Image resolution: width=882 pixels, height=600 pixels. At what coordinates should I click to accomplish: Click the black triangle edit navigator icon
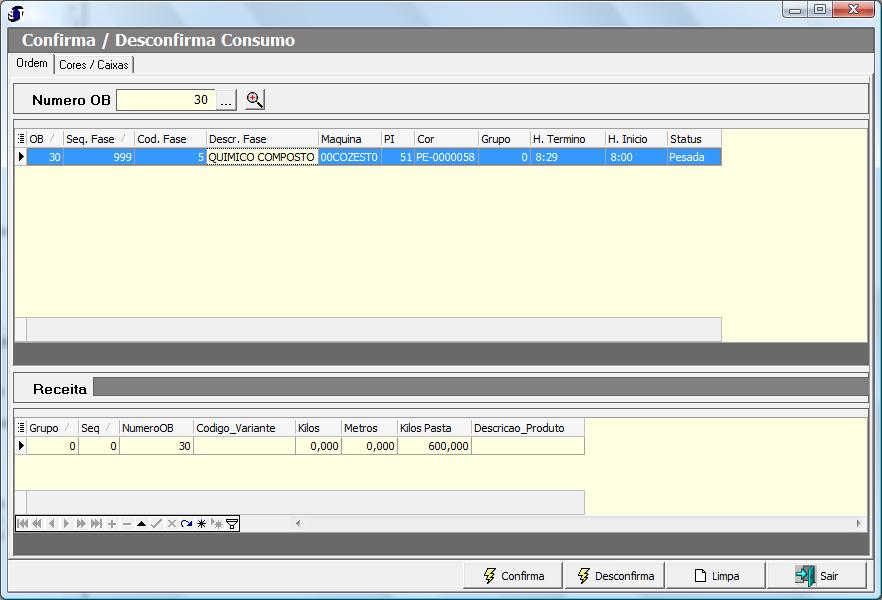[142, 524]
